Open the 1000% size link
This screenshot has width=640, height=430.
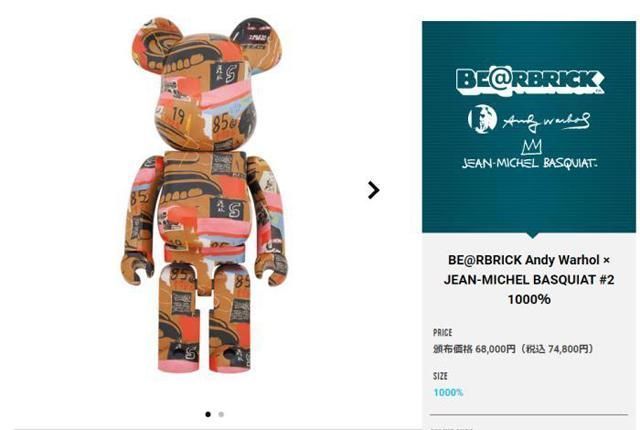click(x=448, y=392)
